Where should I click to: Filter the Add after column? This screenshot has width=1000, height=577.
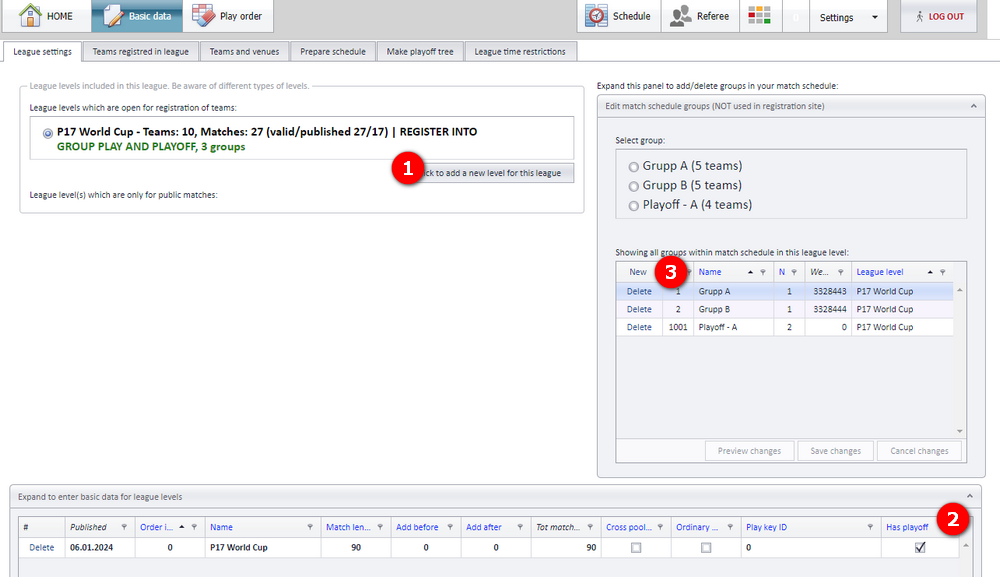point(520,527)
